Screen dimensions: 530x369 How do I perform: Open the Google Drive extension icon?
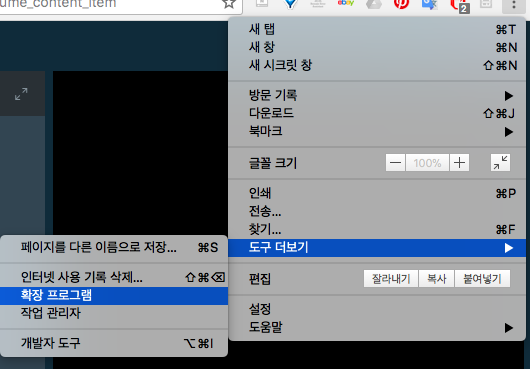(374, 3)
